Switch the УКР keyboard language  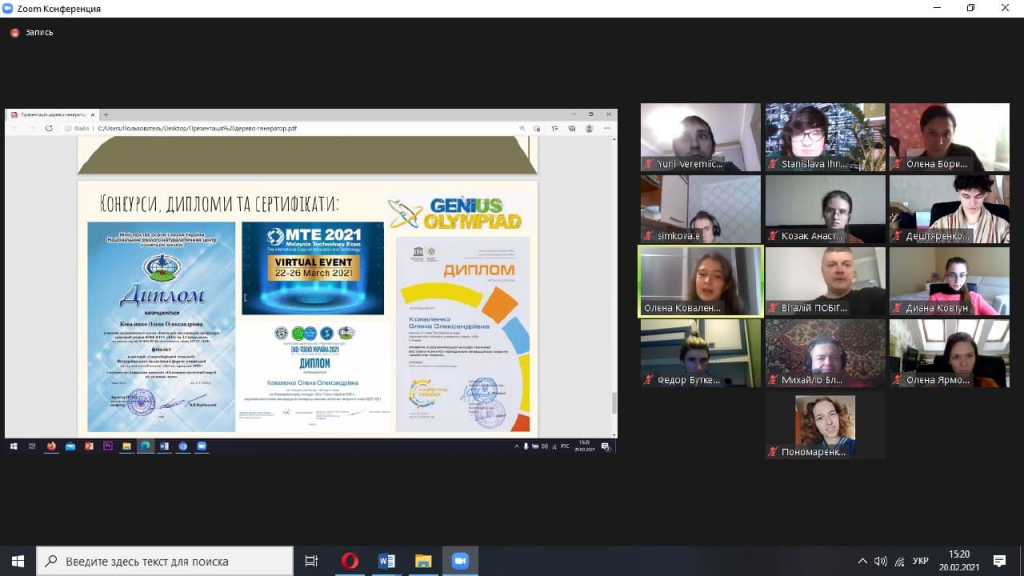[921, 561]
